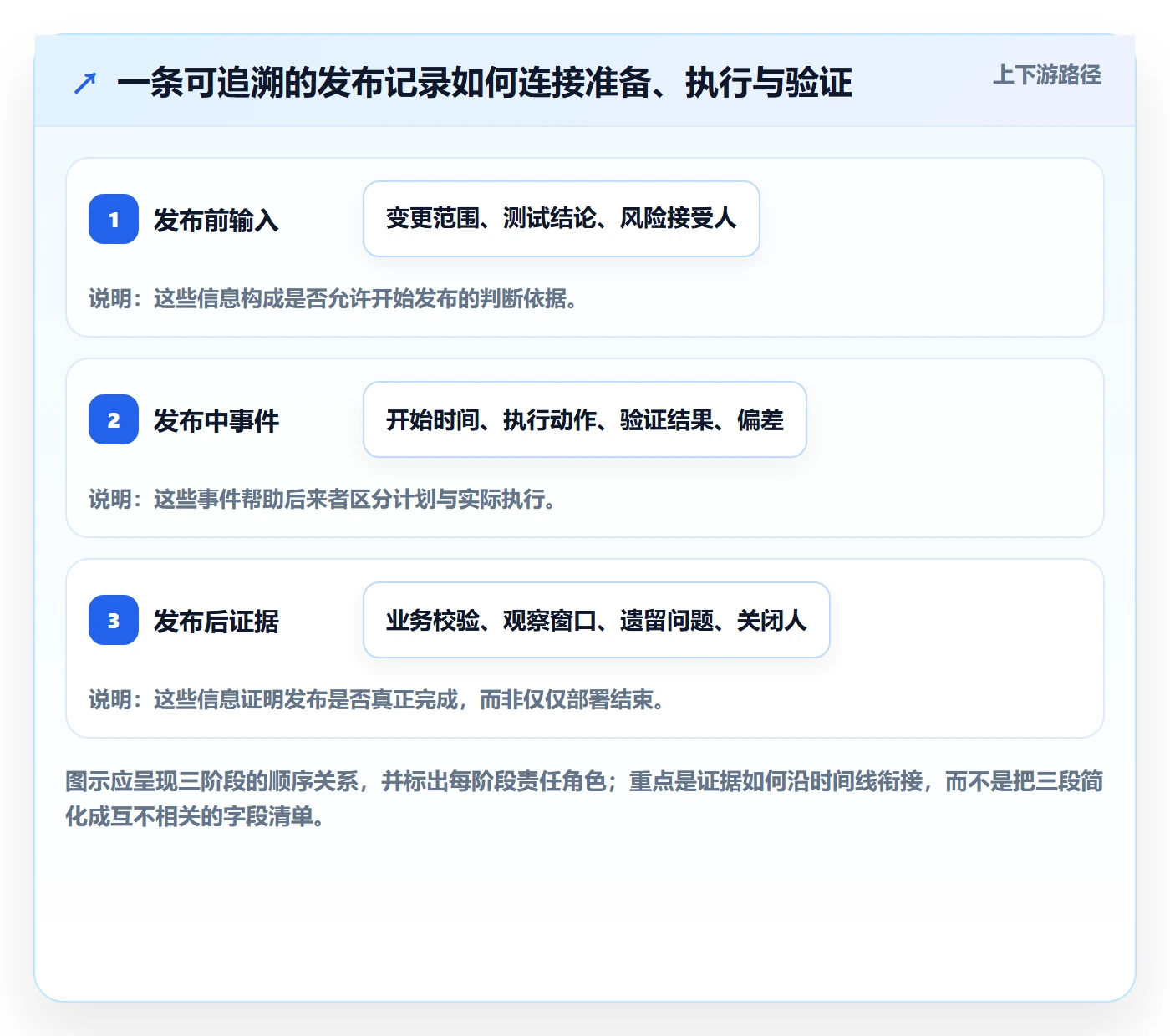Click the note about 而非仅仅部署结束

click(x=377, y=699)
